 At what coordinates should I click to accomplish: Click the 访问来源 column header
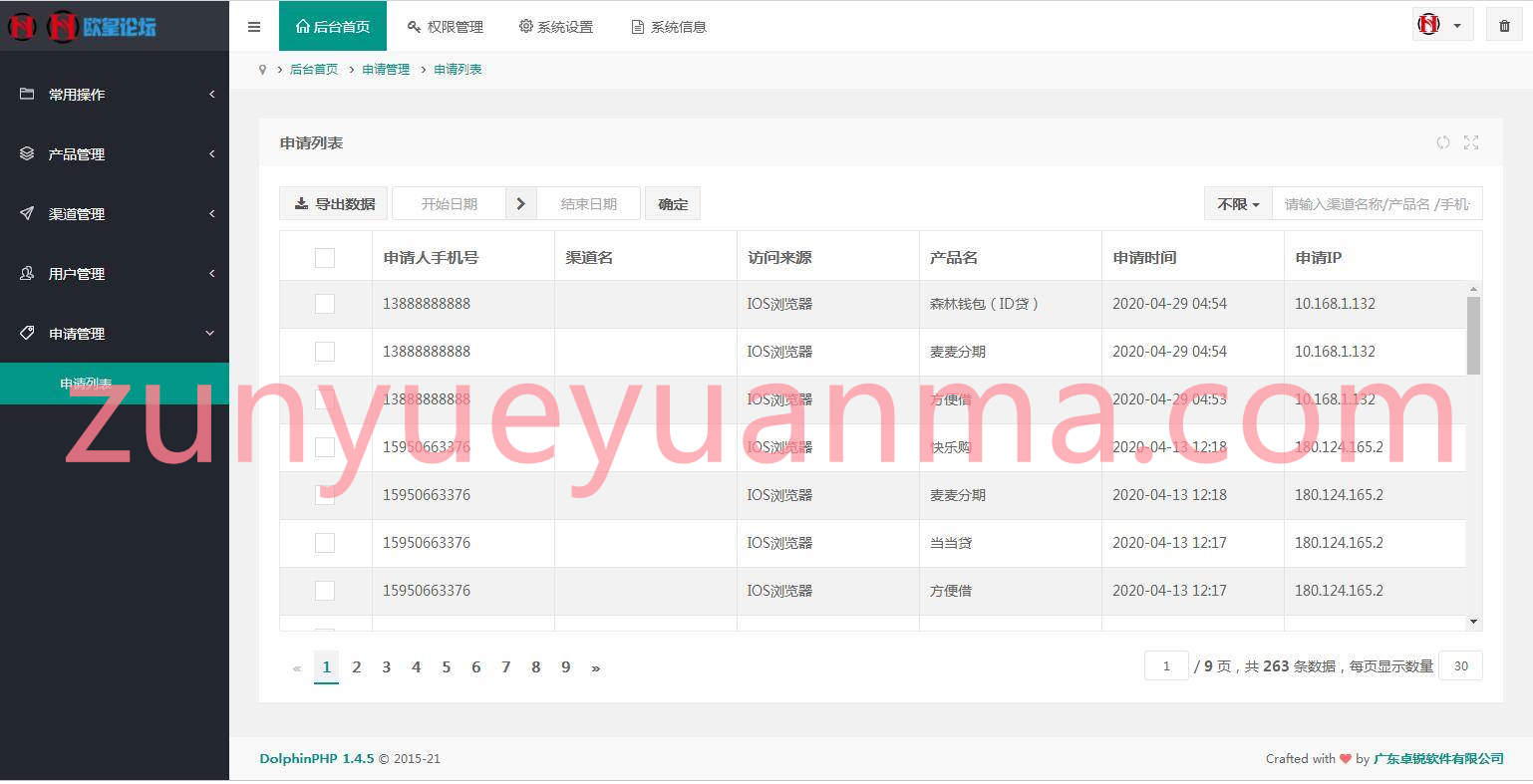tap(779, 257)
